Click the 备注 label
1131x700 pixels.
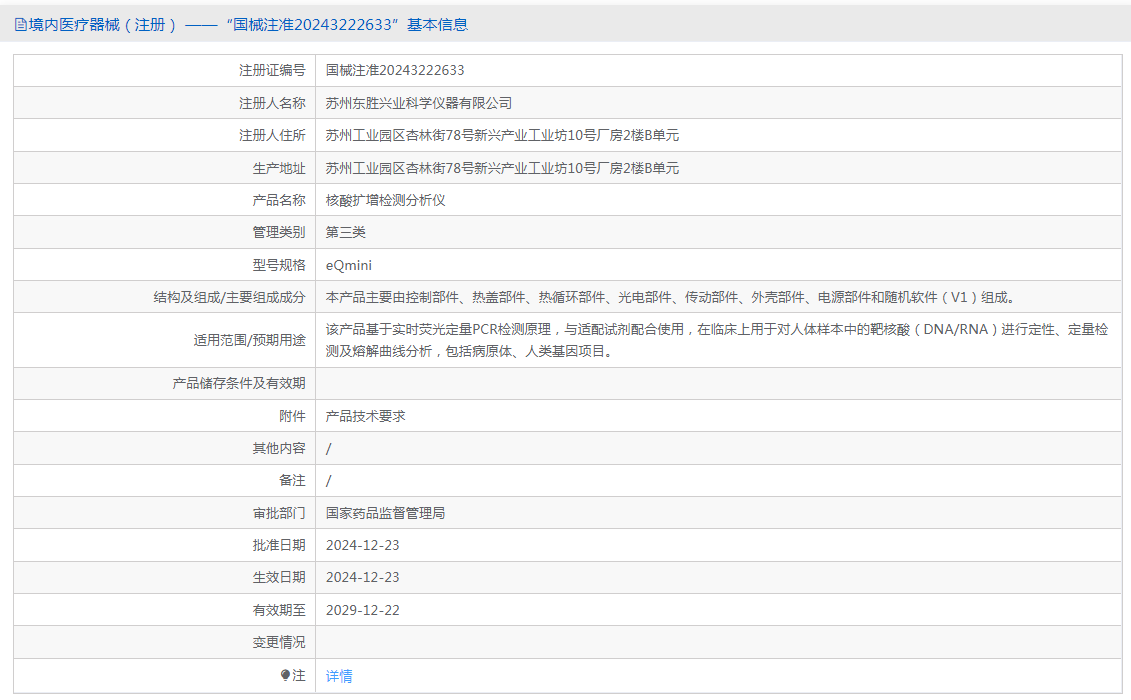point(292,480)
